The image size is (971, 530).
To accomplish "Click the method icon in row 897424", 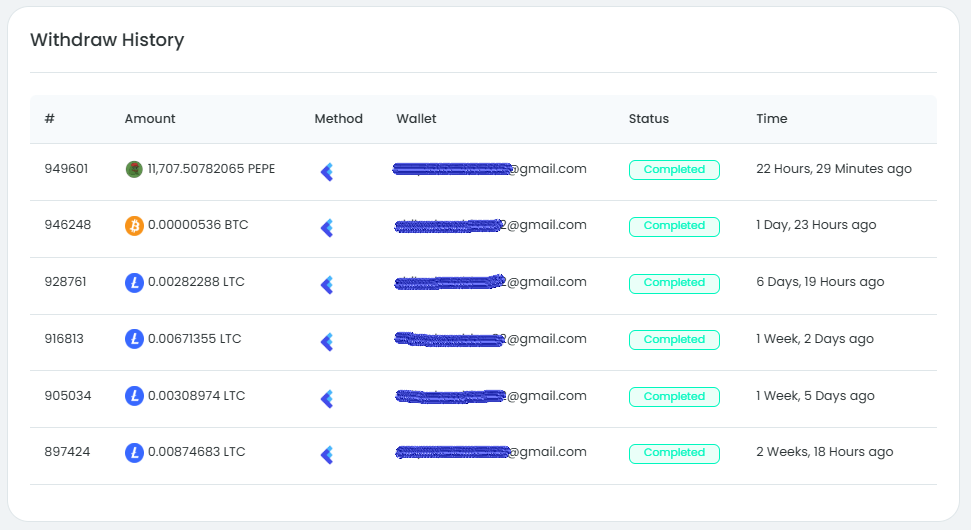I will coord(327,455).
